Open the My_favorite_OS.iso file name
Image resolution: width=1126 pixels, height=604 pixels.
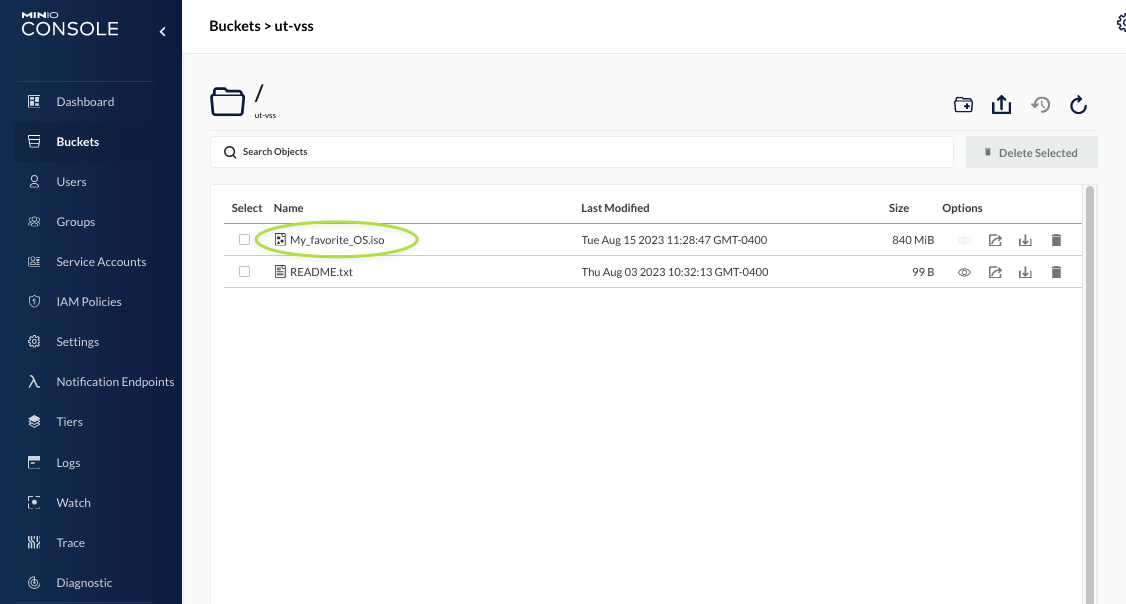coord(337,240)
